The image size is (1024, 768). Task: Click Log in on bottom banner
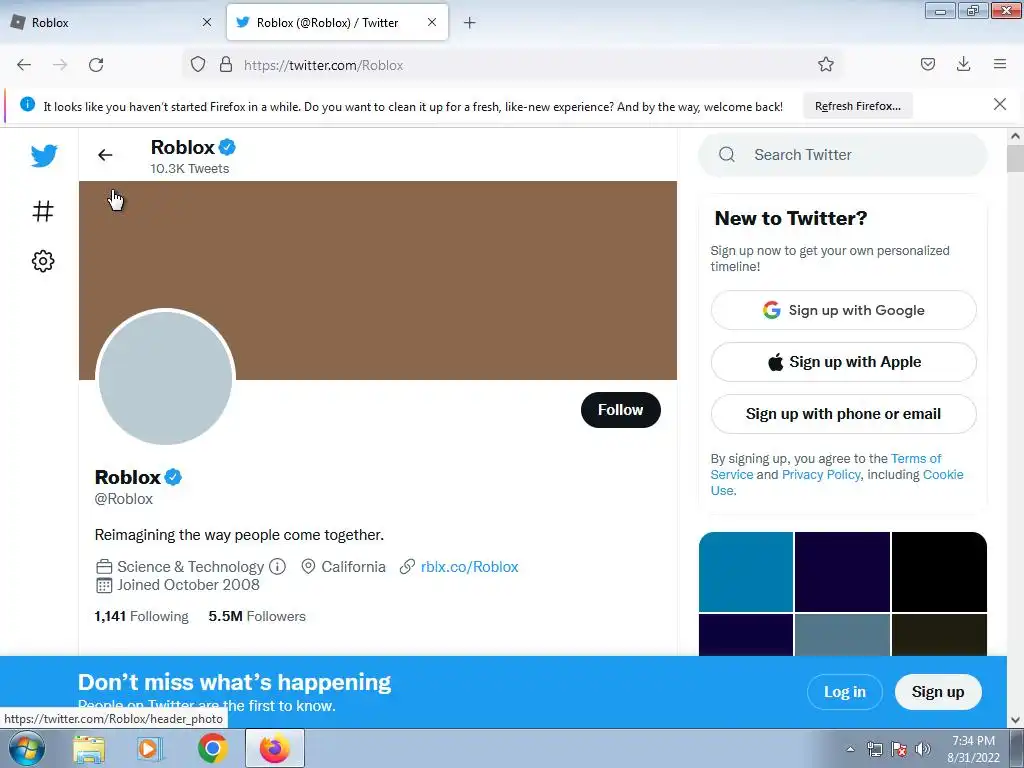click(844, 692)
